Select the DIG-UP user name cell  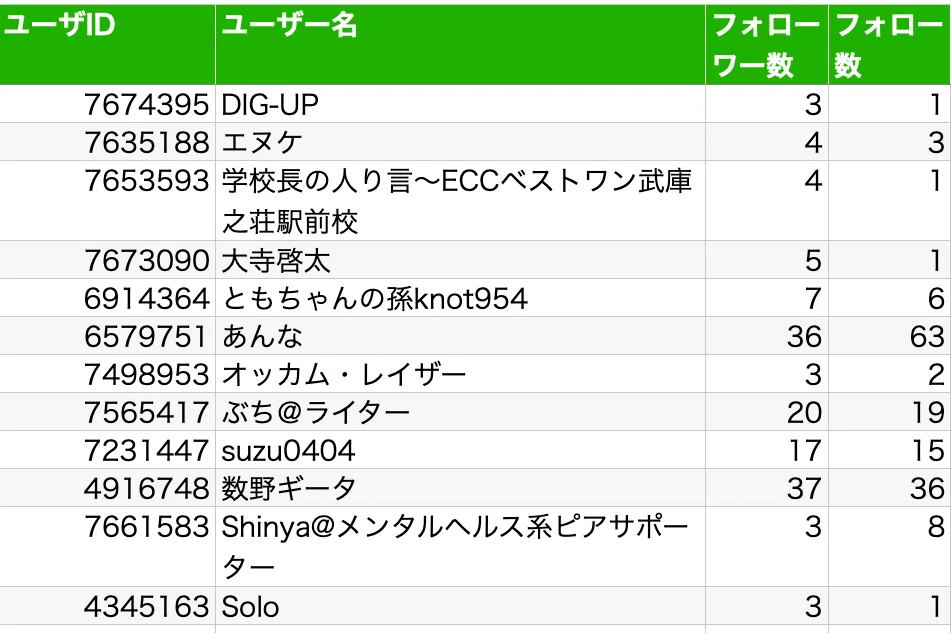[x=460, y=104]
